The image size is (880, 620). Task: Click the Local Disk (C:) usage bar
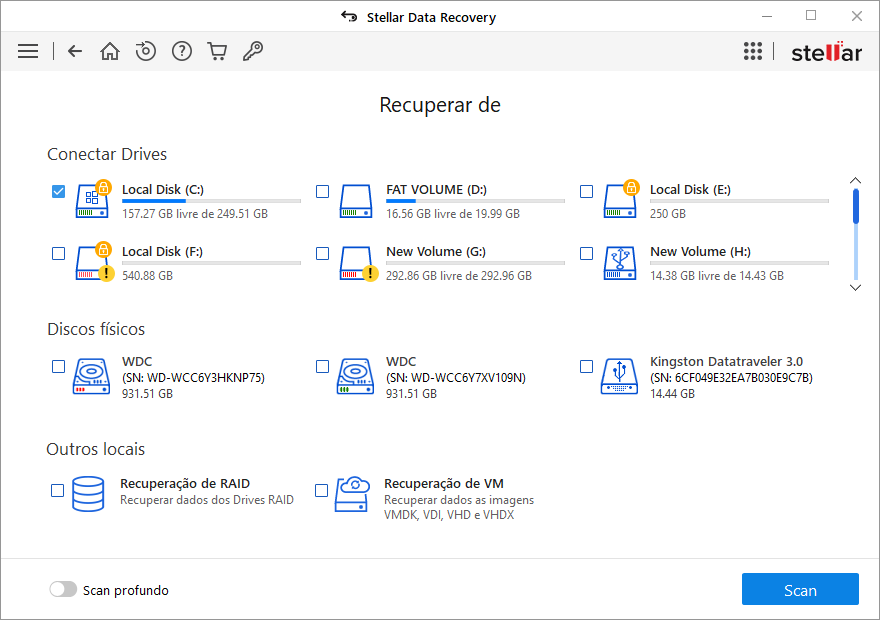point(212,201)
